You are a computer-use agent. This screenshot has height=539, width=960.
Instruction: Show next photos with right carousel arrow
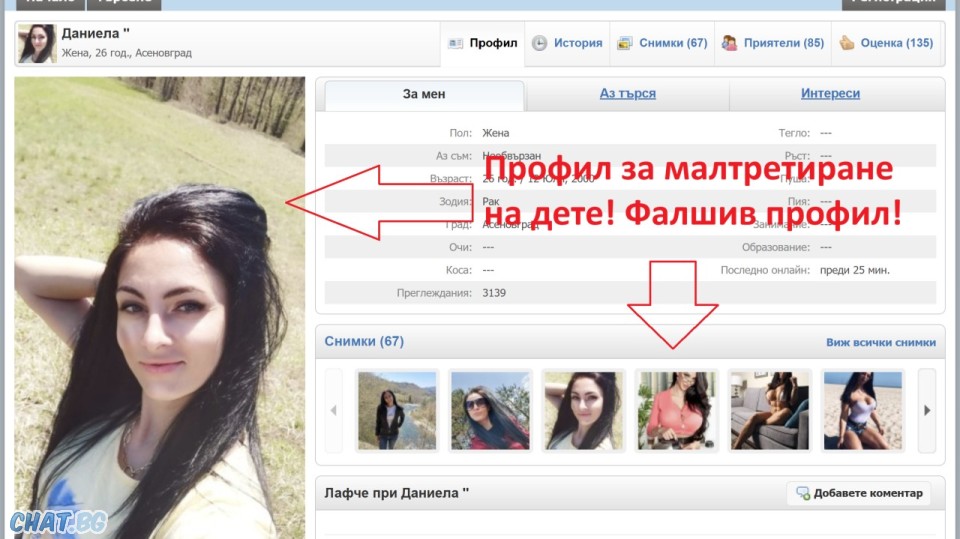pos(927,410)
